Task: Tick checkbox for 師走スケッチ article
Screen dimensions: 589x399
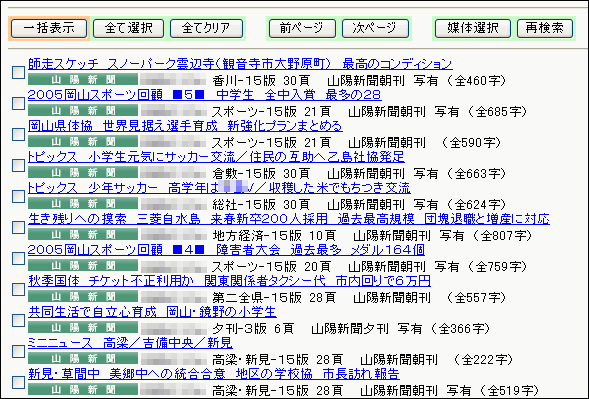Action: (x=18, y=72)
